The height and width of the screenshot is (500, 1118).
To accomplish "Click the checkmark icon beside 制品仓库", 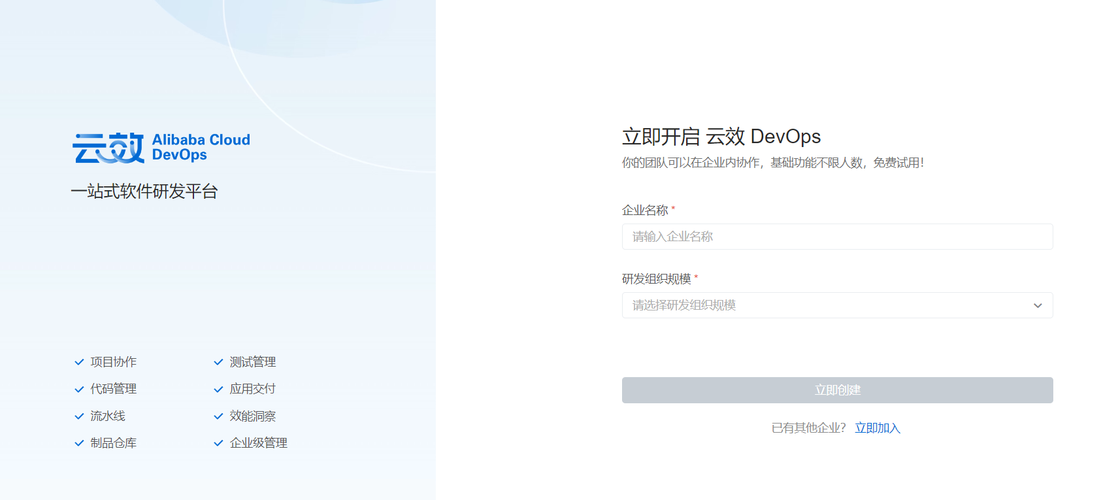I will pos(79,444).
